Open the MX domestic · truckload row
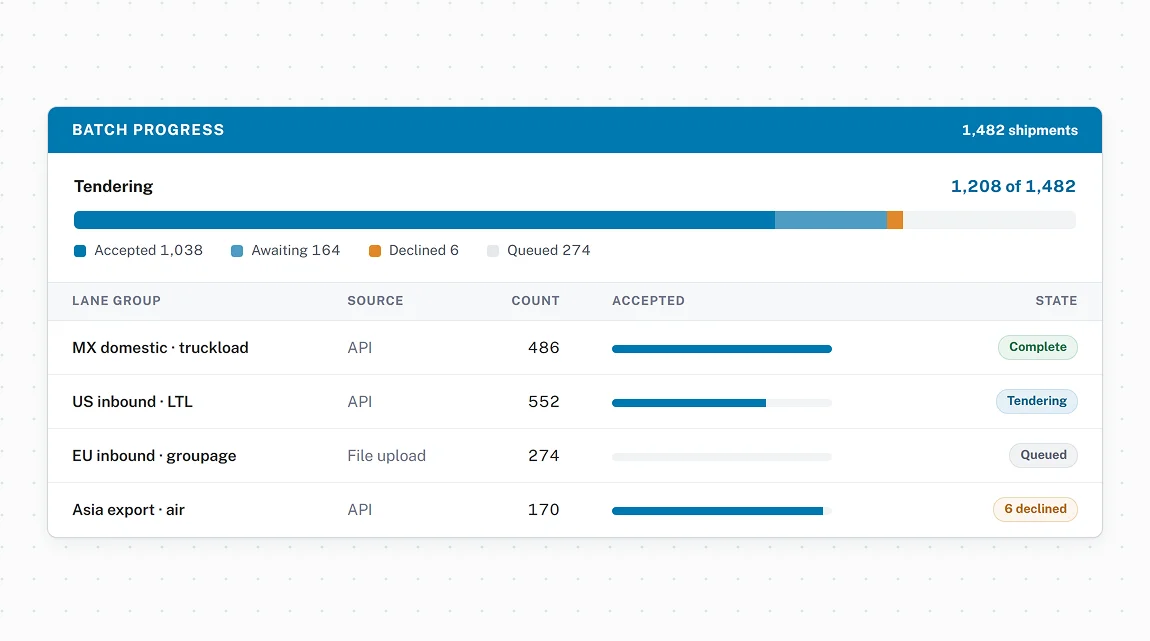The height and width of the screenshot is (641, 1150). (575, 348)
